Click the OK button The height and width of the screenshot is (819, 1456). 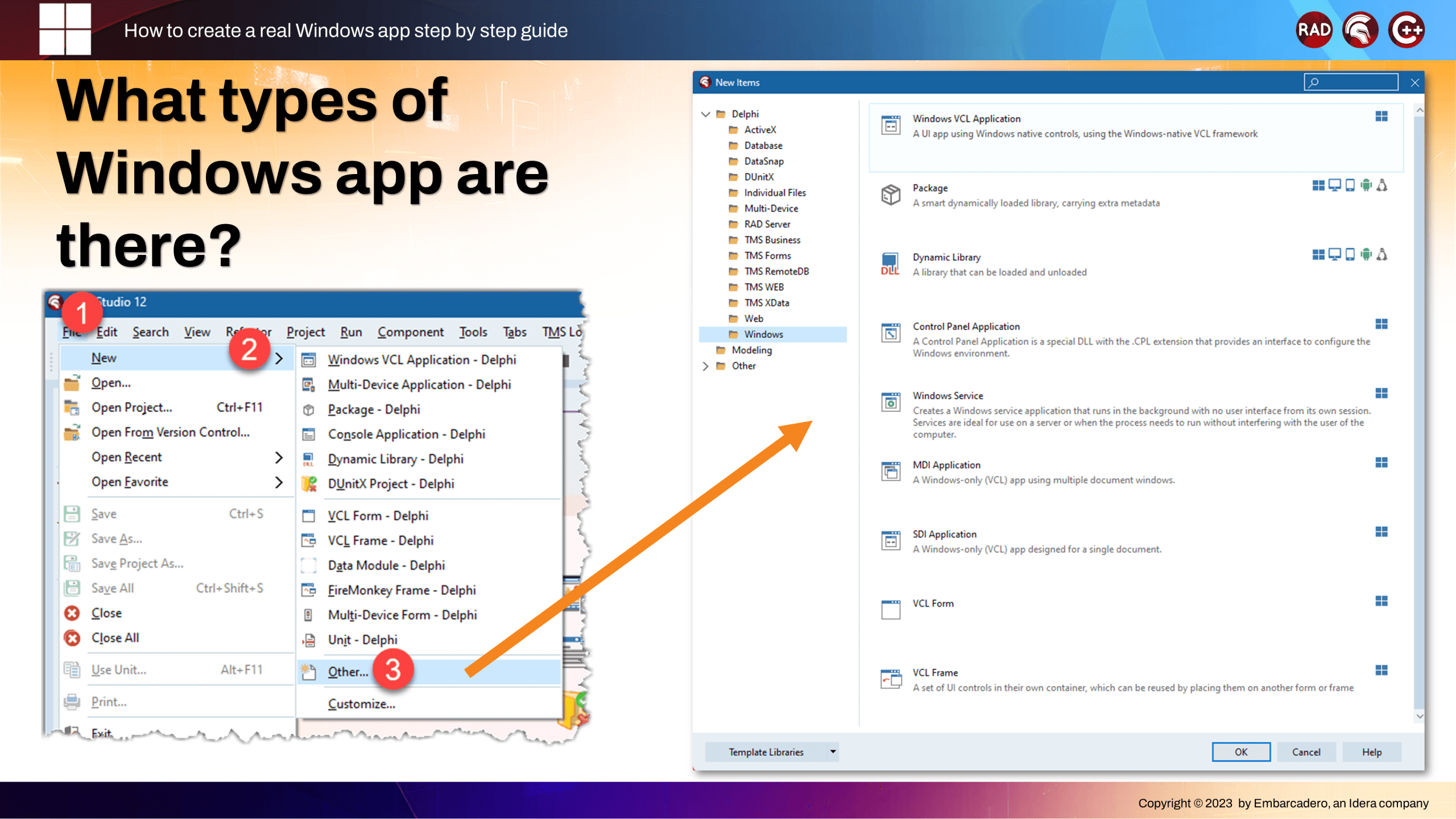1240,752
